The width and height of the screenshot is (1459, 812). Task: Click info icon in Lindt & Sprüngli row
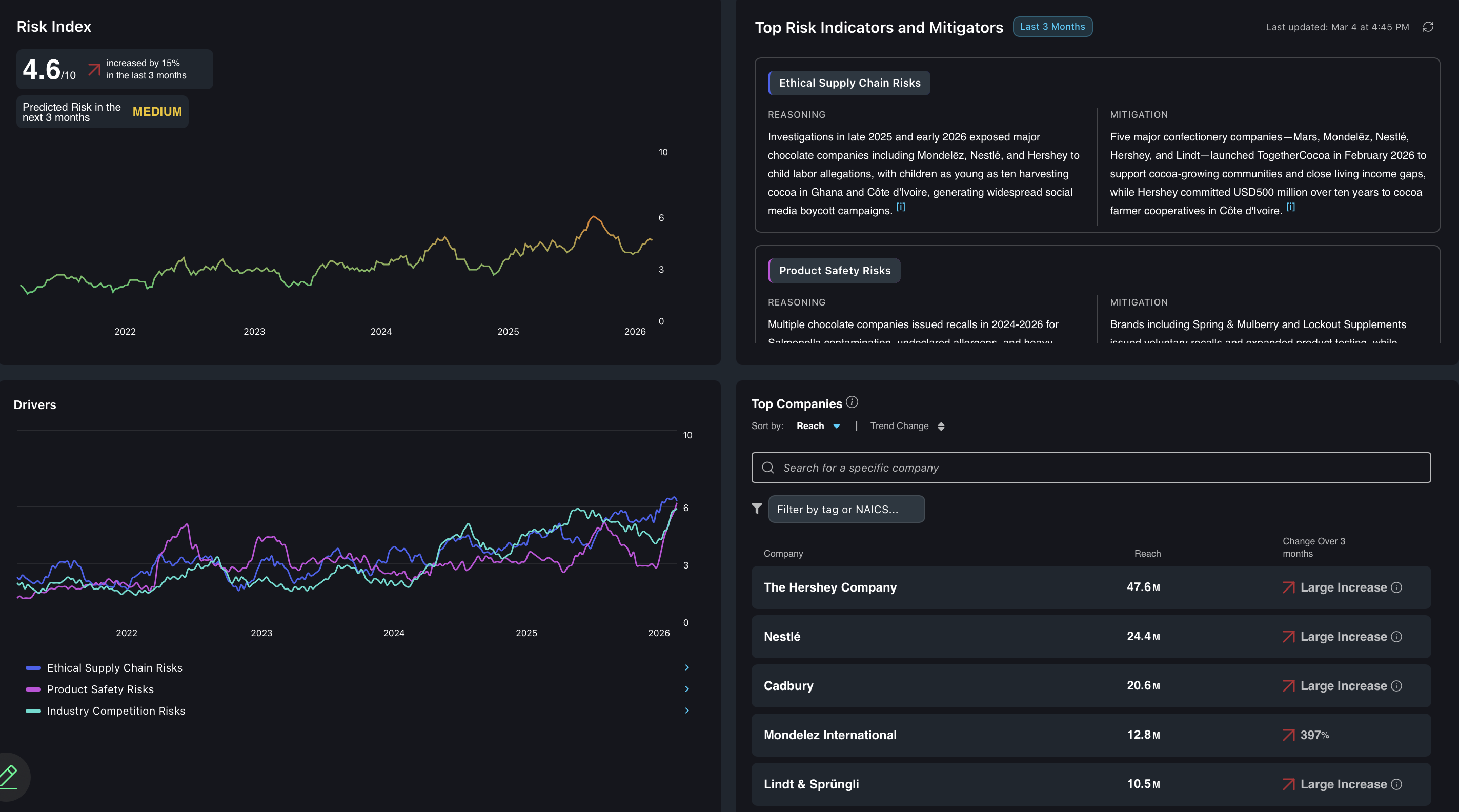(x=1396, y=784)
